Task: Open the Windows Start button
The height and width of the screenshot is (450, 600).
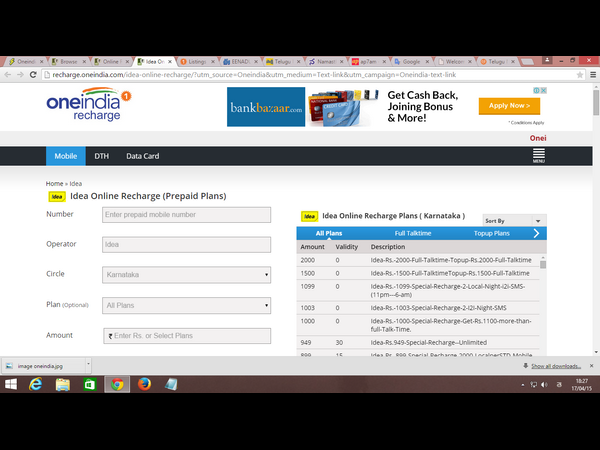Action: [x=11, y=384]
